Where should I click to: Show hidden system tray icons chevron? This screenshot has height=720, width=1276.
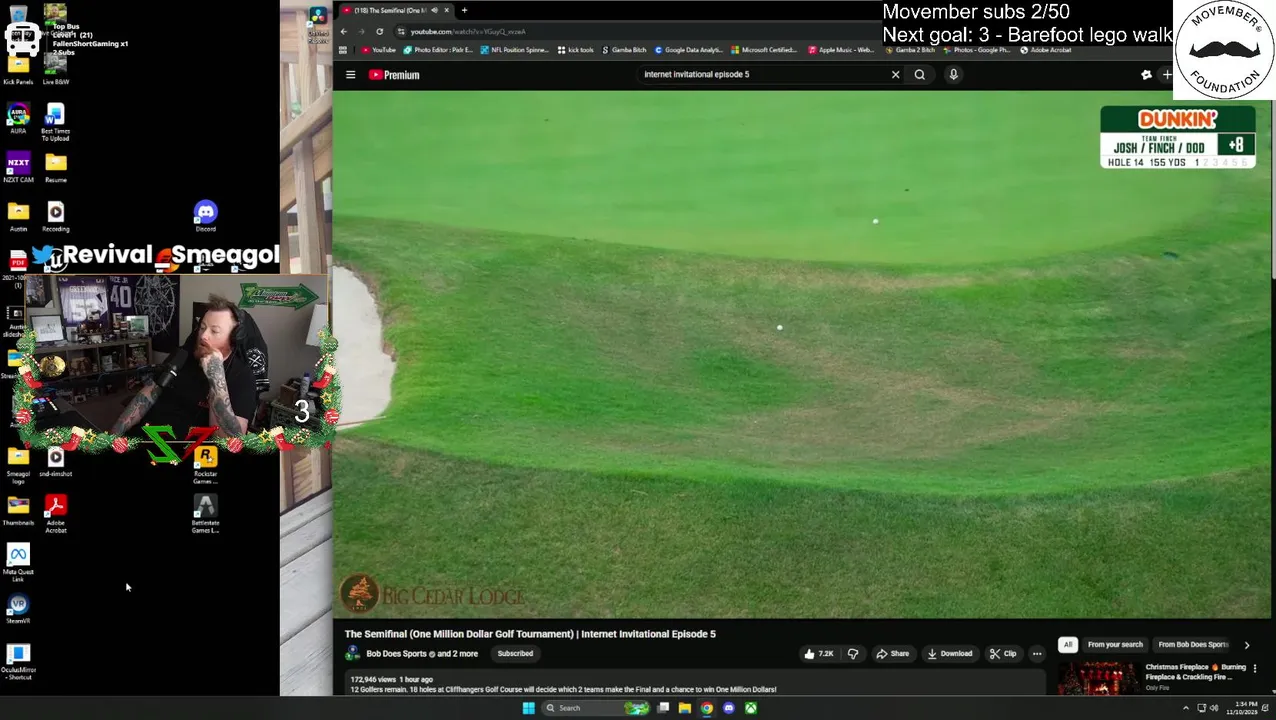tap(1188, 708)
